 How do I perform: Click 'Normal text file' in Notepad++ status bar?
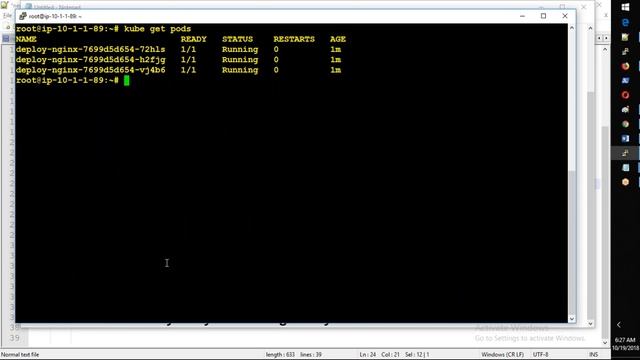[x=20, y=355]
